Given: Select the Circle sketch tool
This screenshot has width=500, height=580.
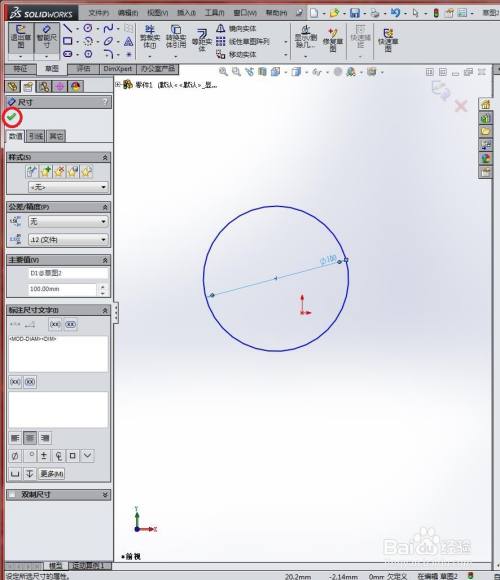Looking at the screenshot, I should pos(88,28).
